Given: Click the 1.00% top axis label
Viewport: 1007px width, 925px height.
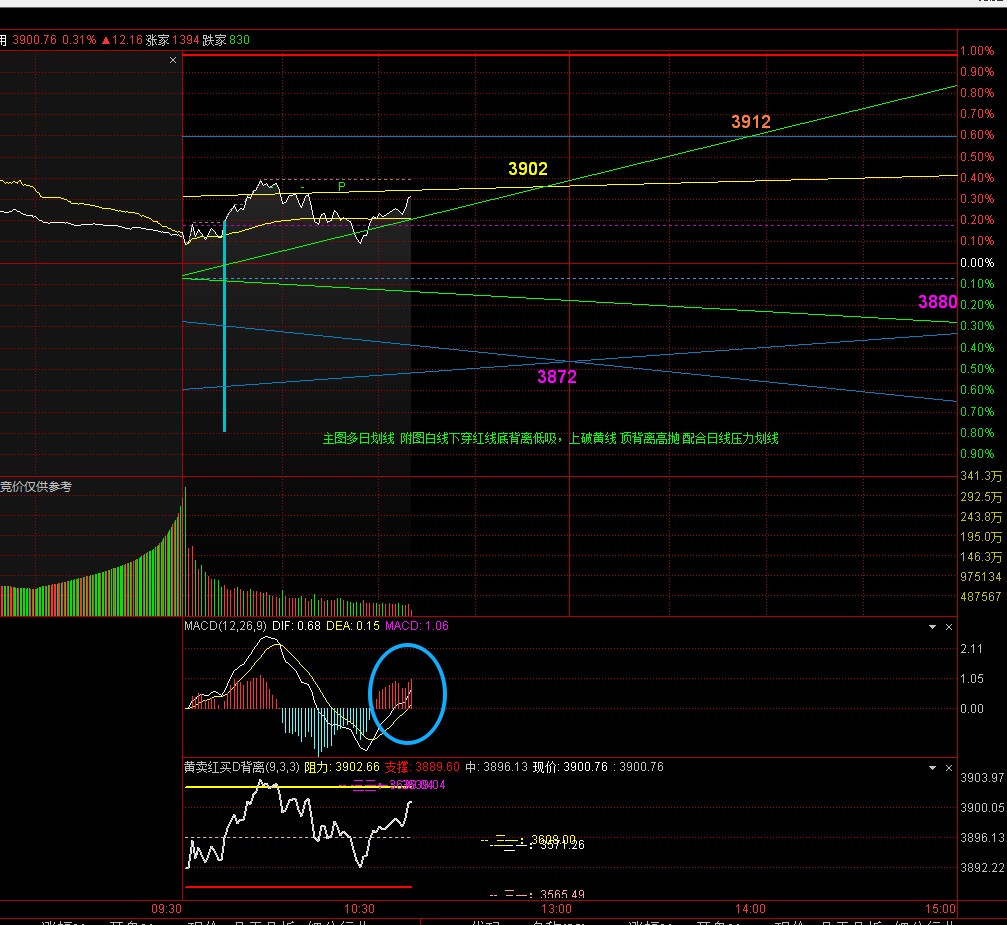Looking at the screenshot, I should click(x=977, y=51).
